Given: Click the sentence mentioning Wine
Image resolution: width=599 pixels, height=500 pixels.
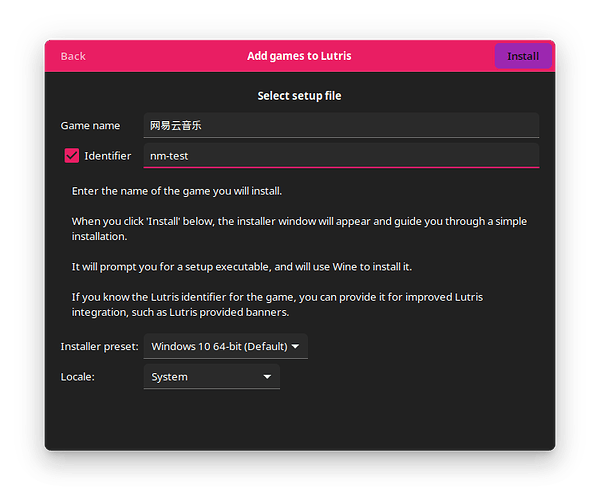Looking at the screenshot, I should [x=242, y=267].
